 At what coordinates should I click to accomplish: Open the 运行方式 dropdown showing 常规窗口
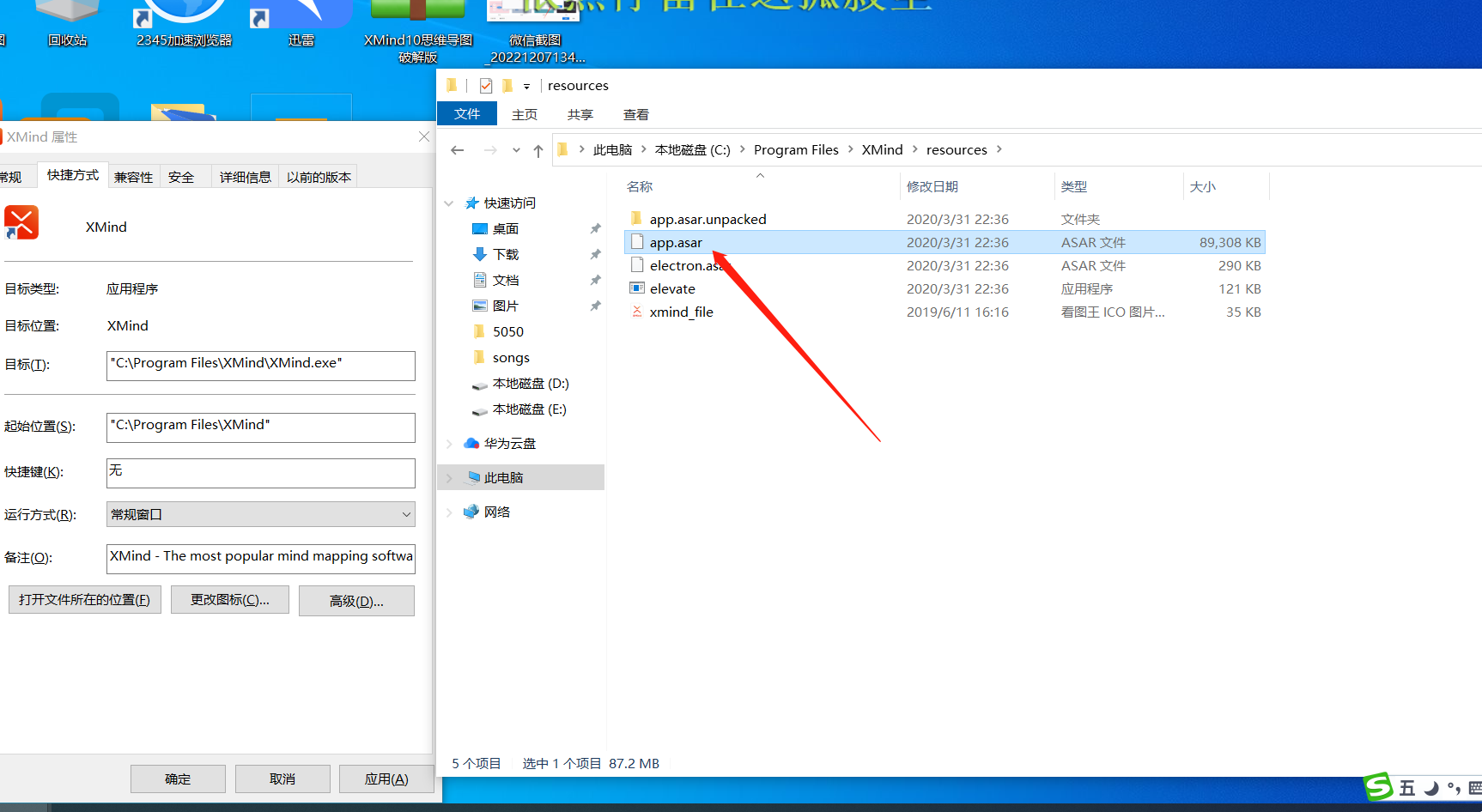405,513
